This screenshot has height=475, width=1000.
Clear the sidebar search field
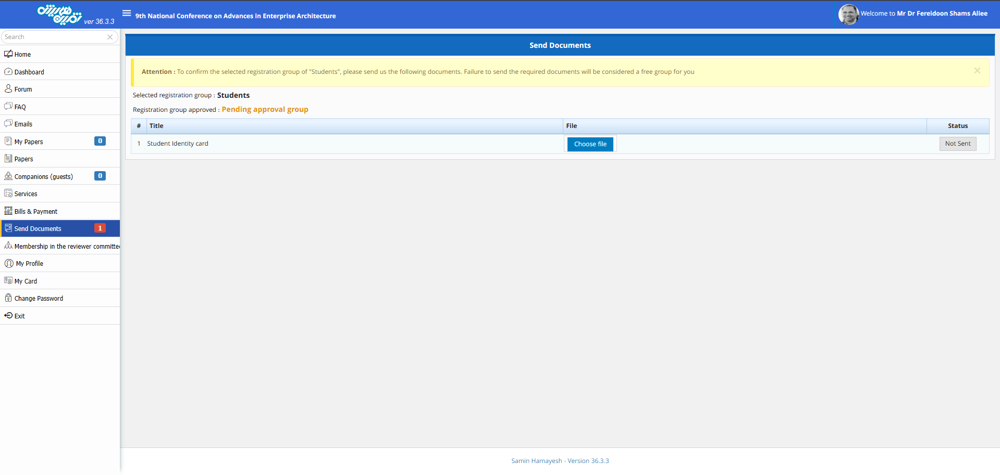pos(110,37)
